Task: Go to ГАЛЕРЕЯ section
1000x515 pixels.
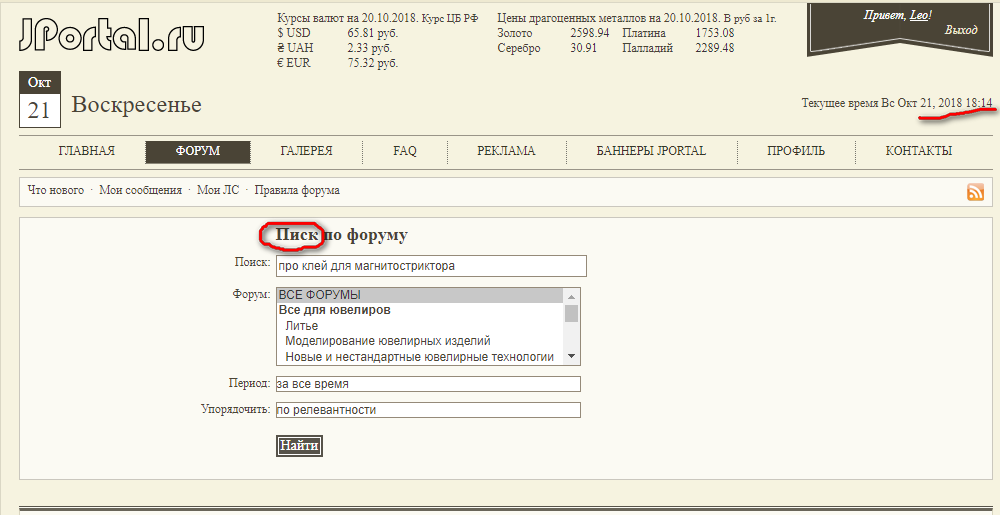Action: click(x=306, y=151)
